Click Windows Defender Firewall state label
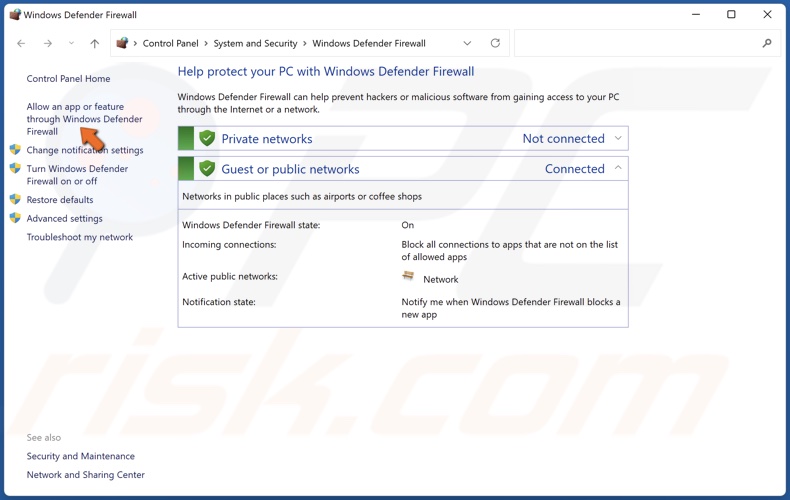The width and height of the screenshot is (790, 500). [x=251, y=225]
